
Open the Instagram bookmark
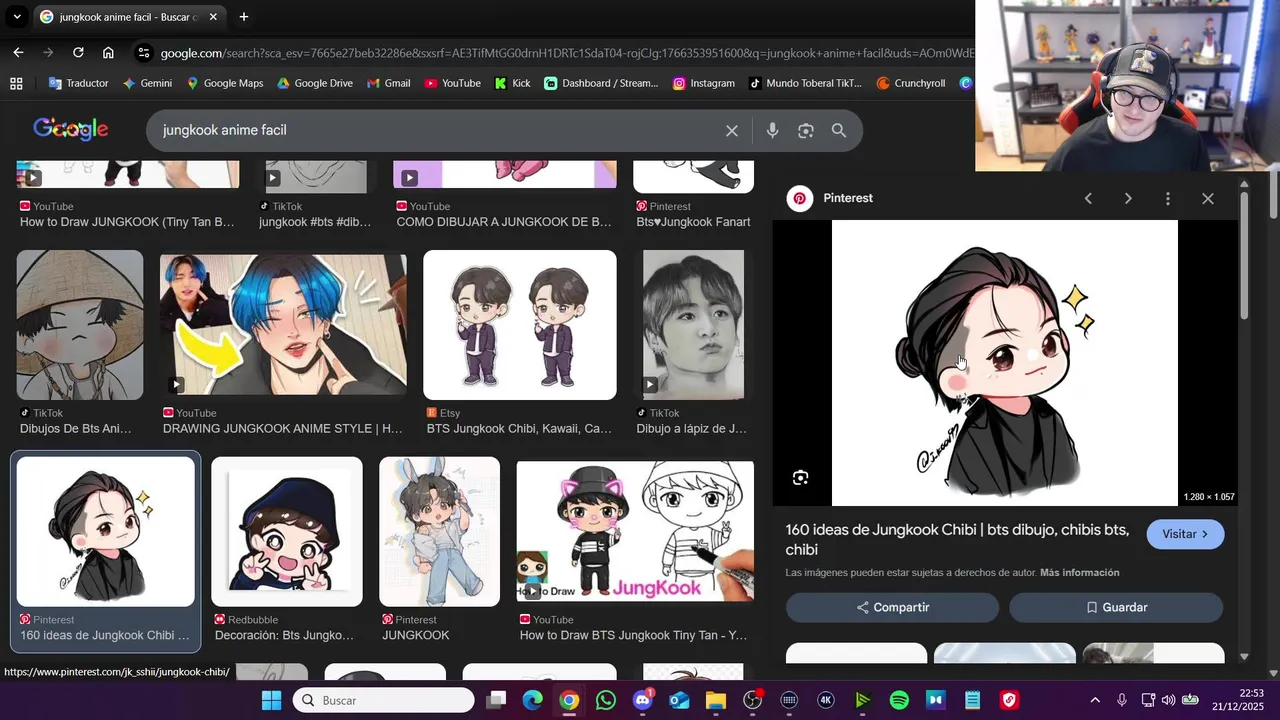point(703,83)
